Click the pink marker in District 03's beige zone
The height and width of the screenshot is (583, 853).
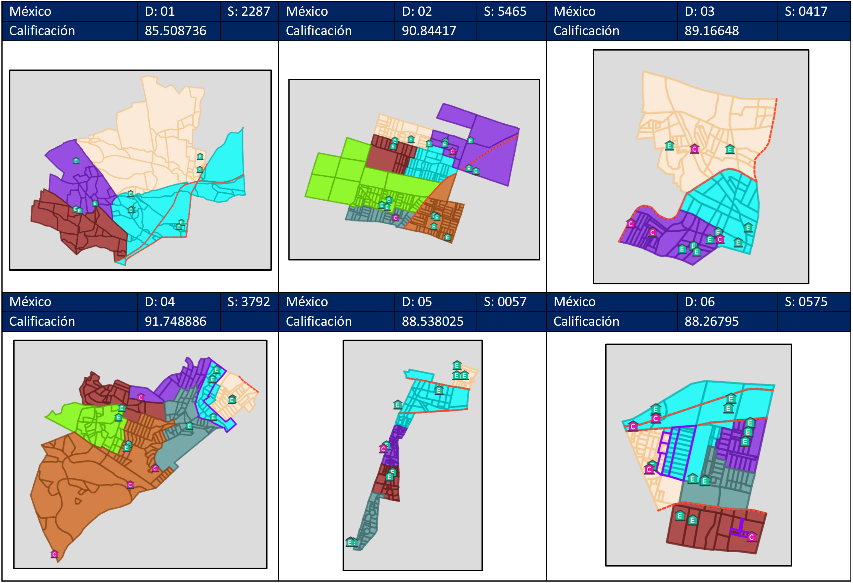[x=695, y=148]
